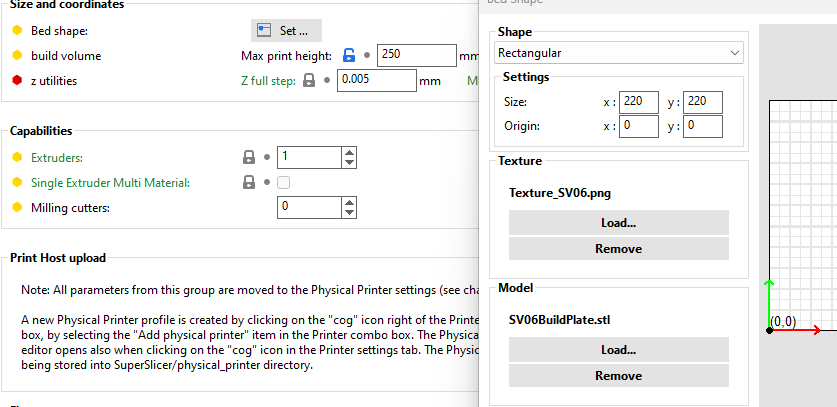Image resolution: width=837 pixels, height=407 pixels.
Task: Click the Size x value field
Action: (639, 102)
